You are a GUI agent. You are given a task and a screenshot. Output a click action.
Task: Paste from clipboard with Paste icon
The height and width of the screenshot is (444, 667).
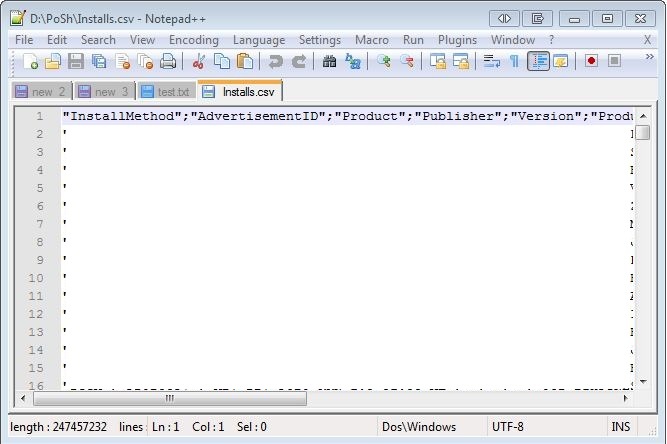(245, 61)
